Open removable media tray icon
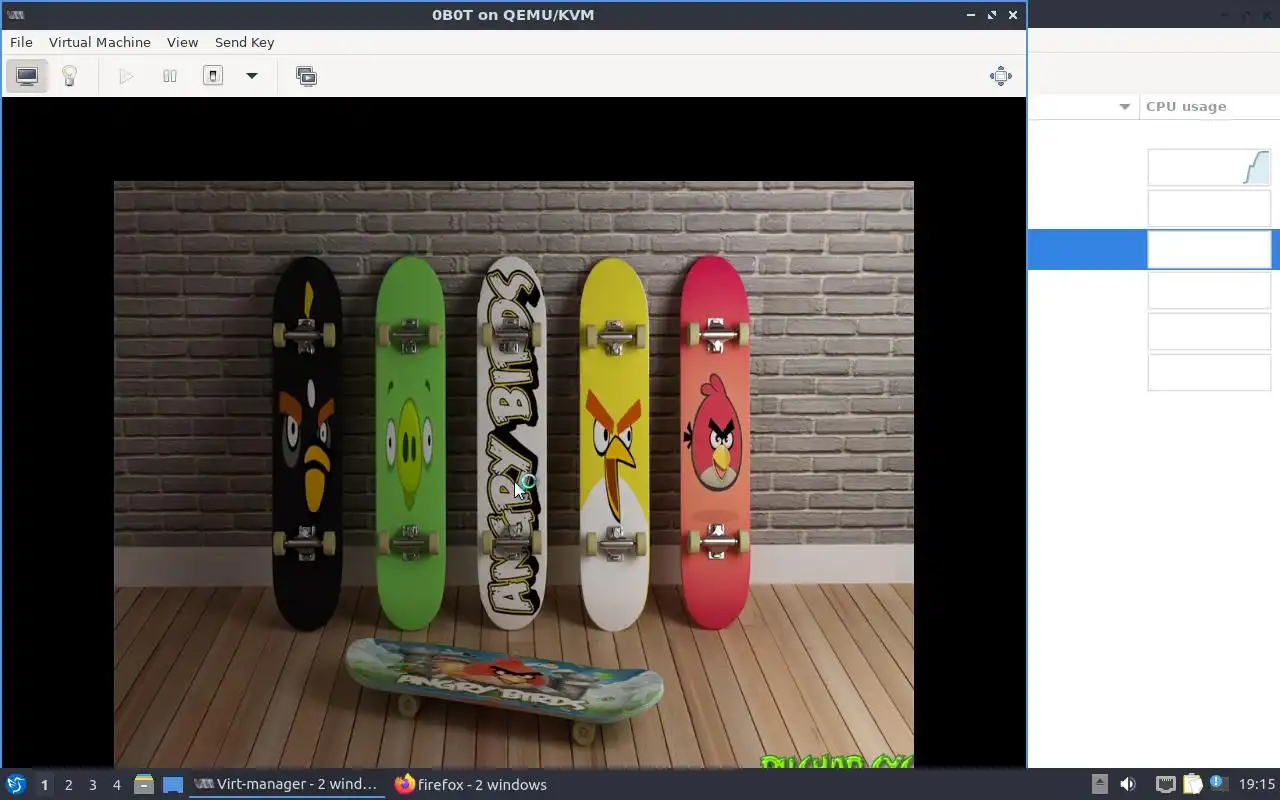Viewport: 1280px width, 800px height. click(x=1099, y=784)
